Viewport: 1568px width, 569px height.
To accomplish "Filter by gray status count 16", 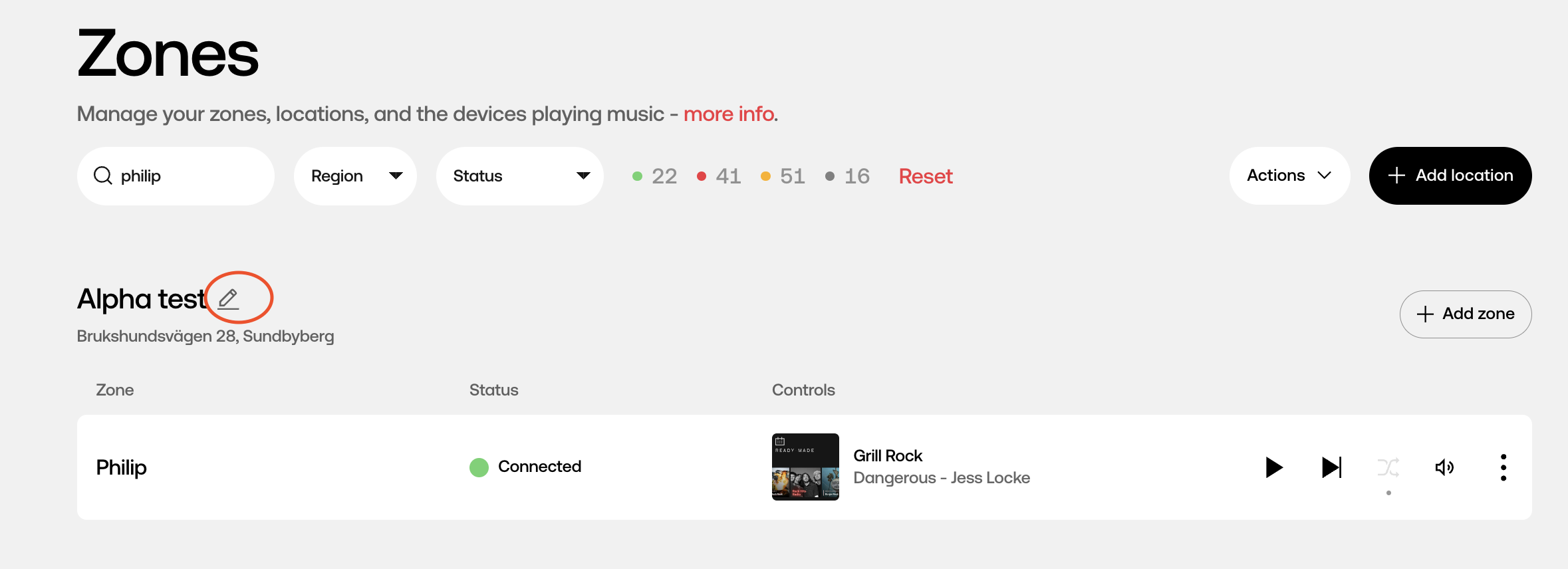I will pos(847,176).
